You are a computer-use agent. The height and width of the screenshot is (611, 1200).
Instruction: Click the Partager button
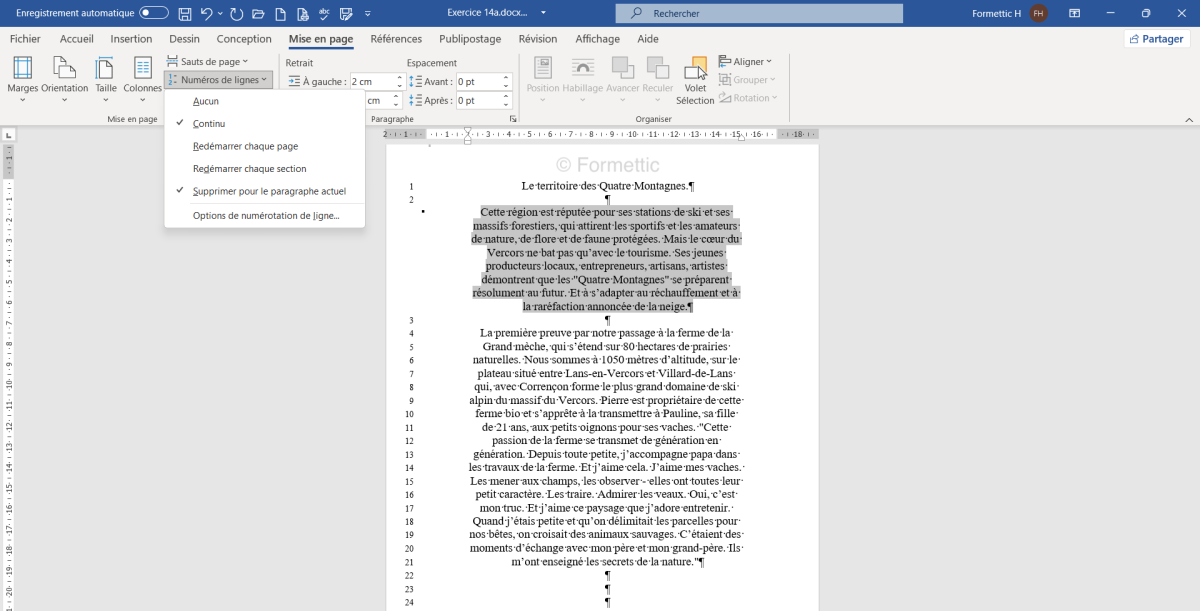point(1157,39)
